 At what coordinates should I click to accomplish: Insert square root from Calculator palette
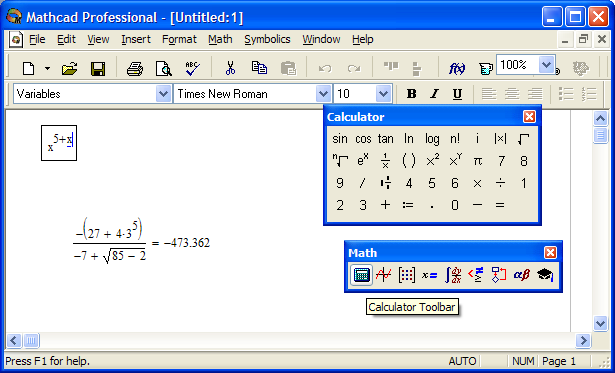[x=523, y=139]
